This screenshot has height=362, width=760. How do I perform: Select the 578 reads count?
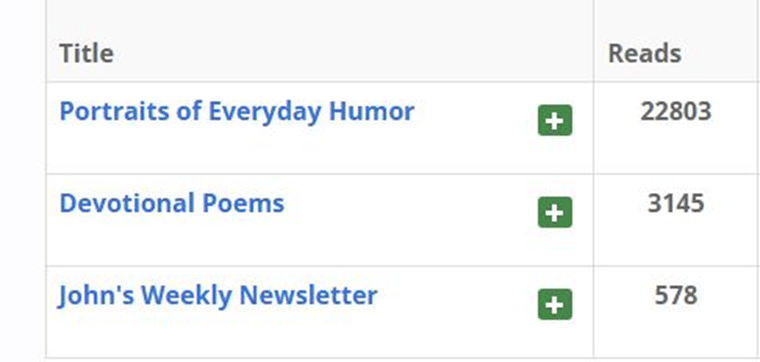pos(676,296)
